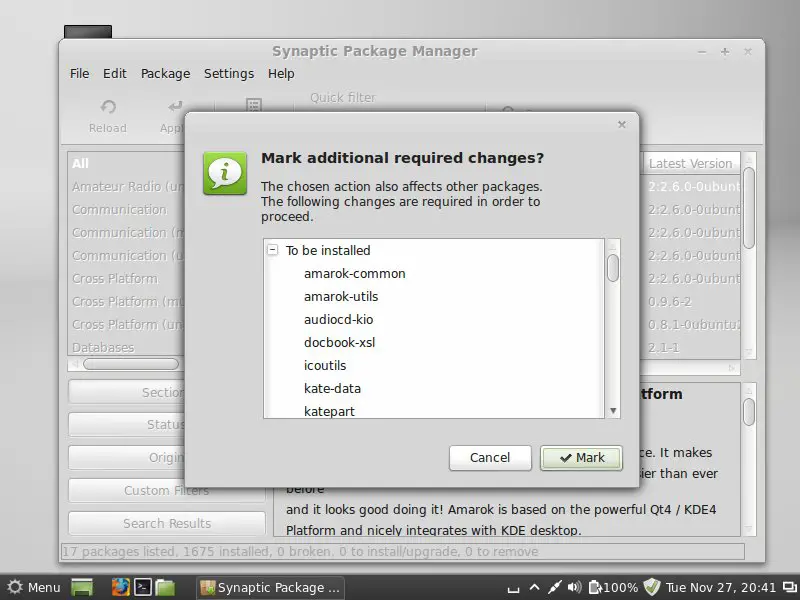
Task: Select docbook-xsl in the list
Action: (339, 342)
